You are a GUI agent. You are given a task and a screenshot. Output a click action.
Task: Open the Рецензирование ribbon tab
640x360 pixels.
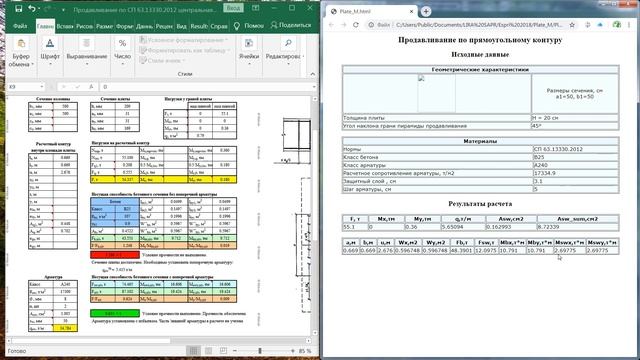[x=164, y=26]
